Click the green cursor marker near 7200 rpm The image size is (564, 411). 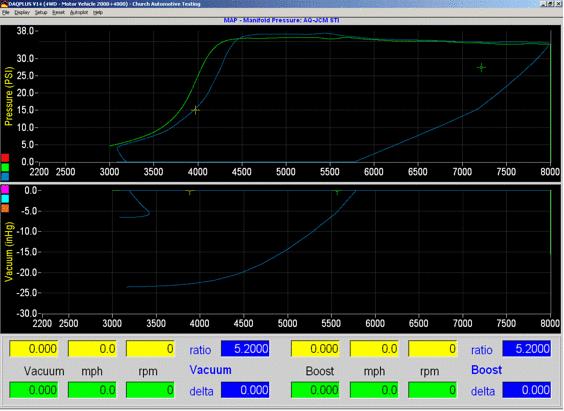pos(481,67)
